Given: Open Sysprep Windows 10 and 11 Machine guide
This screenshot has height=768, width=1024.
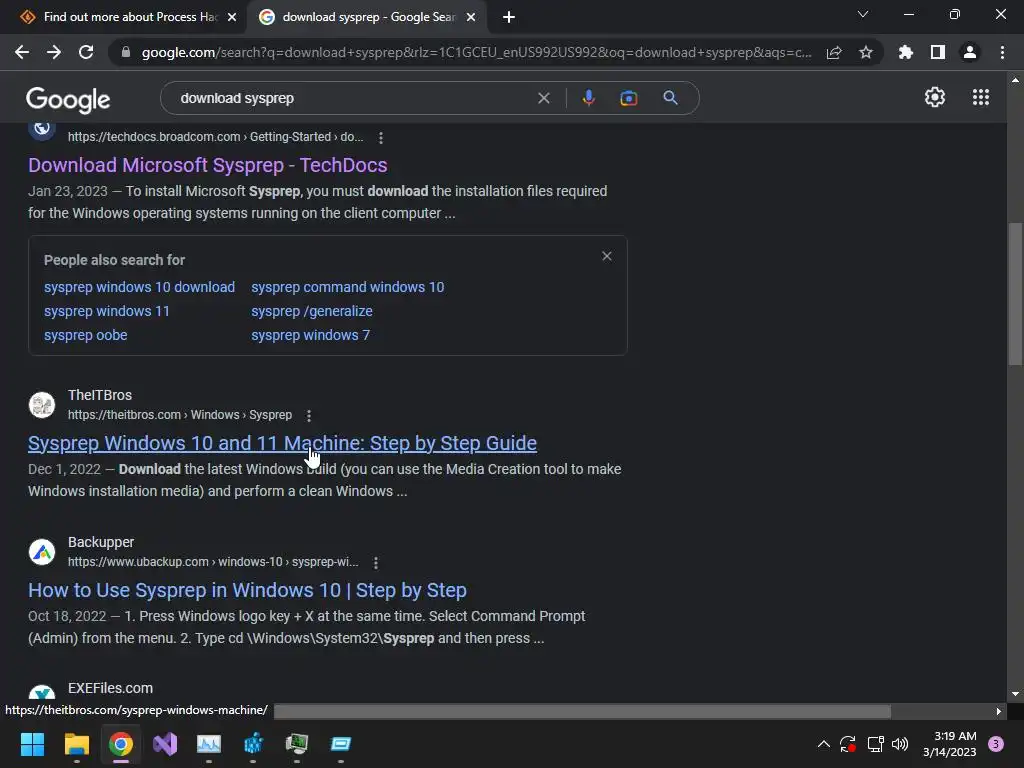Looking at the screenshot, I should click(x=282, y=443).
